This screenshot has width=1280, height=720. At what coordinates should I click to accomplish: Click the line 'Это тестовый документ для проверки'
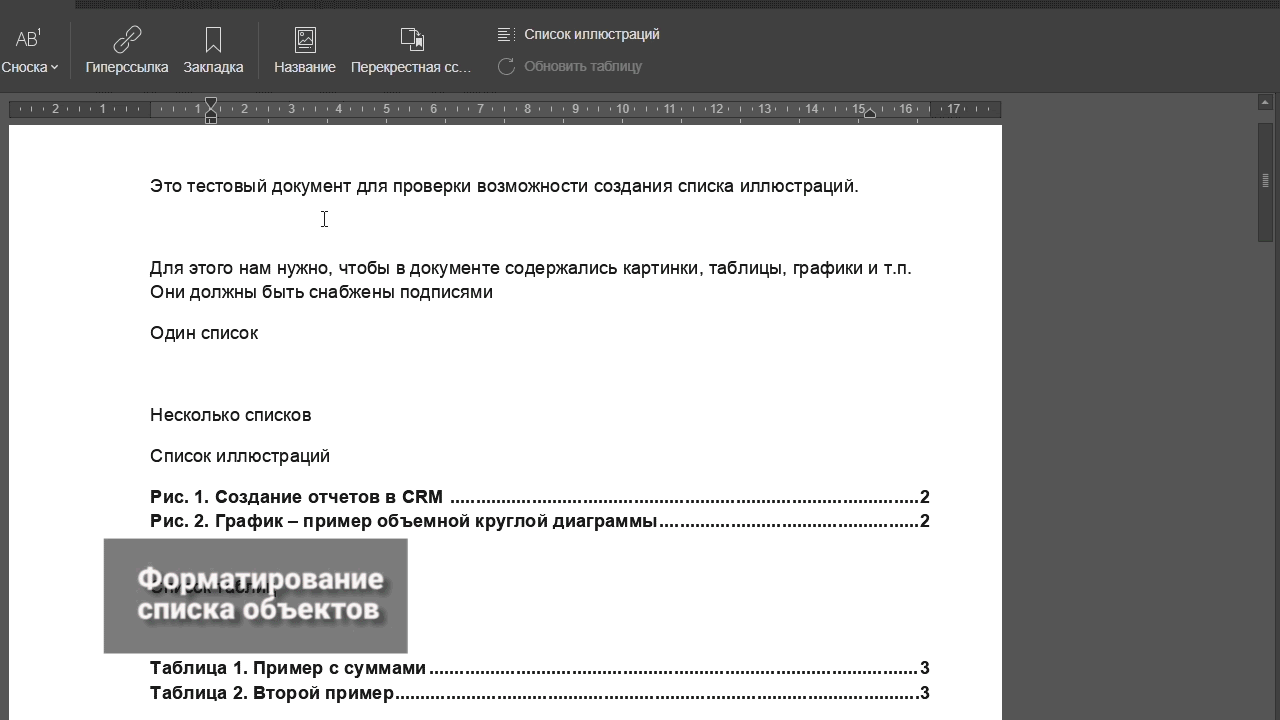click(x=504, y=186)
